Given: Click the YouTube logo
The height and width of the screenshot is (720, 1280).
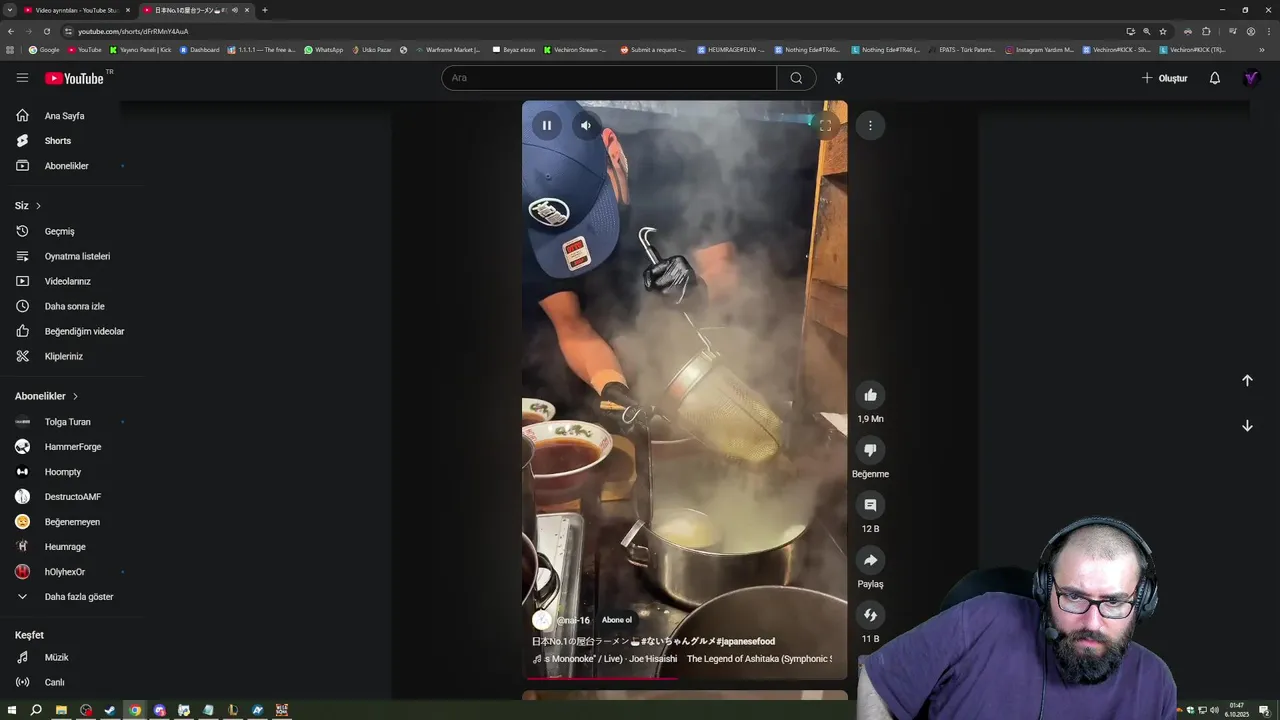Looking at the screenshot, I should (74, 78).
